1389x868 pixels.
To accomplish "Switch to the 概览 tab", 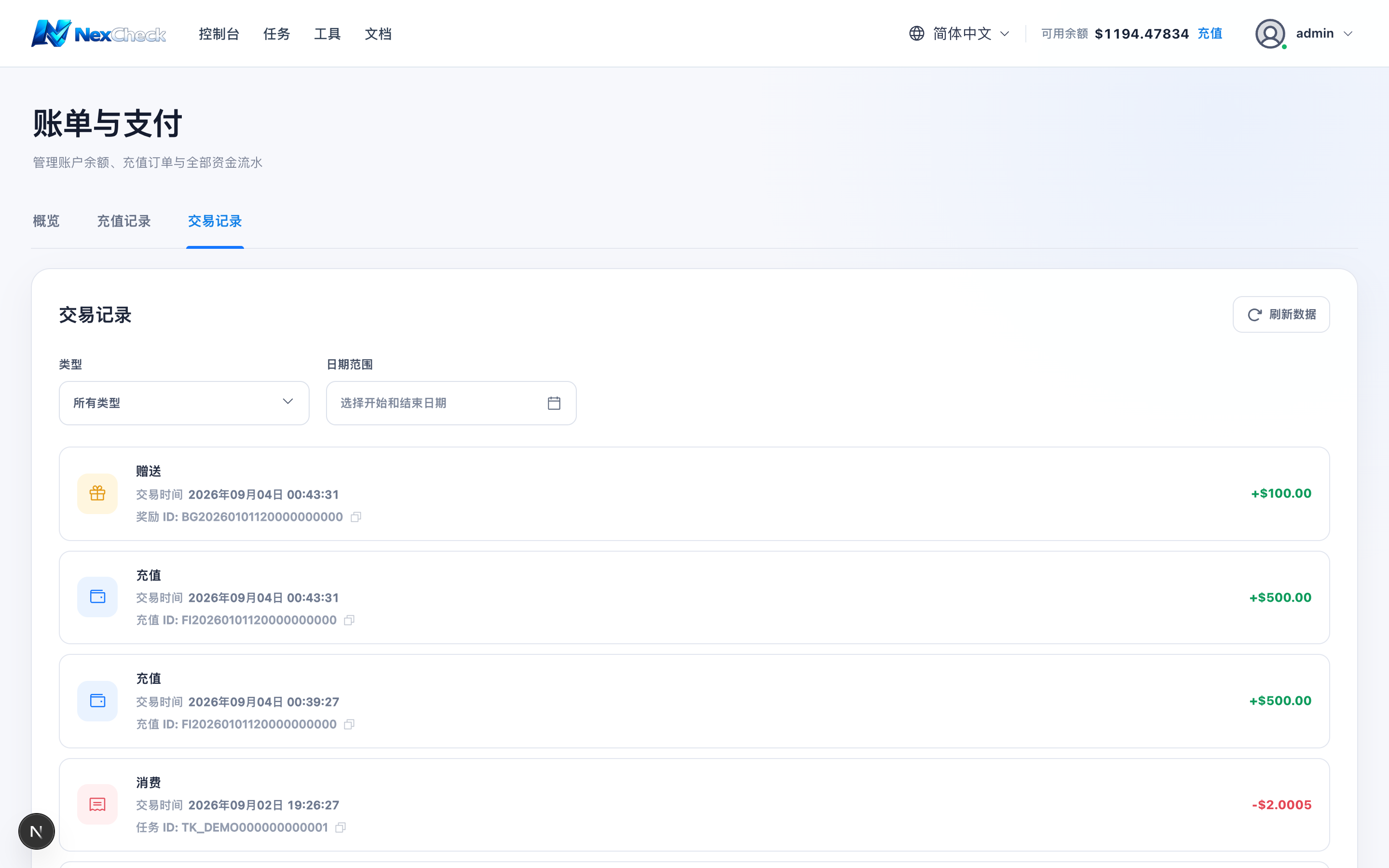I will (46, 221).
